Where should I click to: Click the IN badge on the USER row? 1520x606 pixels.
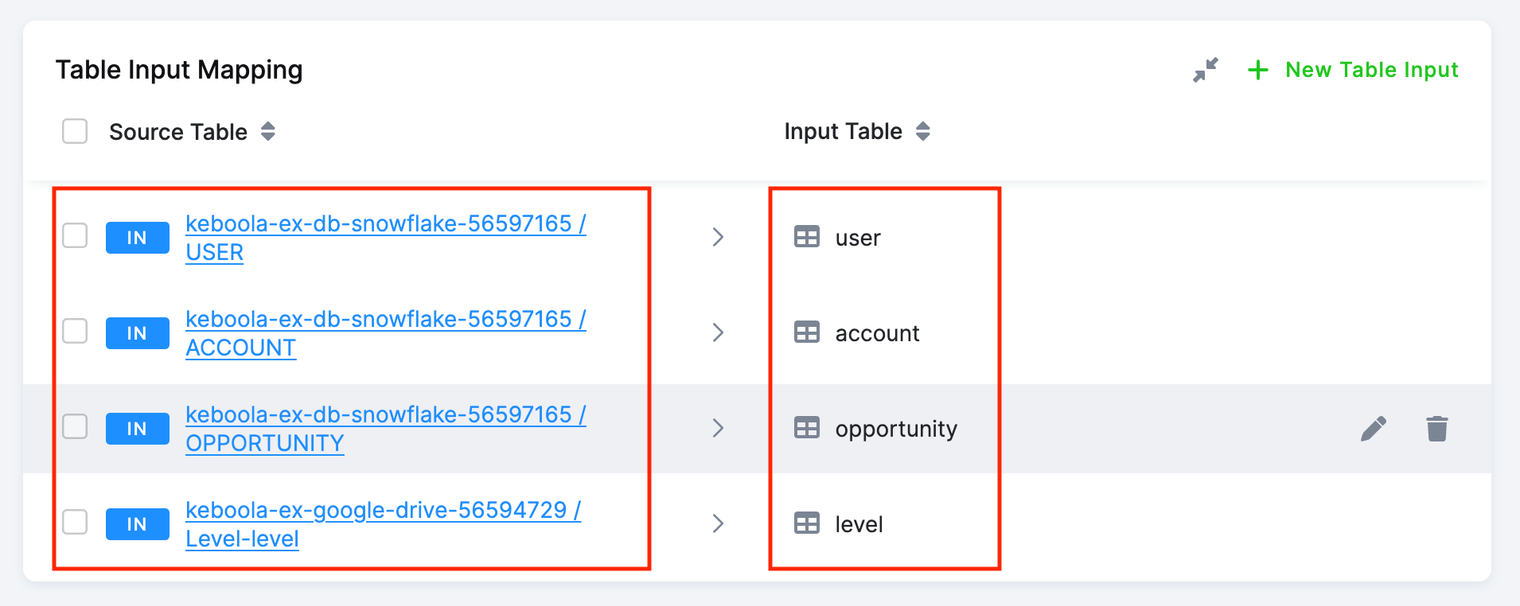[138, 238]
